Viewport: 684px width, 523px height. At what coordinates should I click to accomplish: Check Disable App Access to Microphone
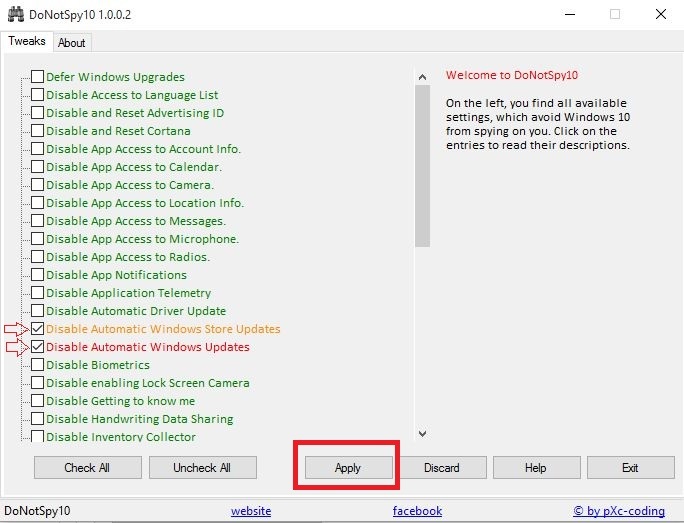38,239
